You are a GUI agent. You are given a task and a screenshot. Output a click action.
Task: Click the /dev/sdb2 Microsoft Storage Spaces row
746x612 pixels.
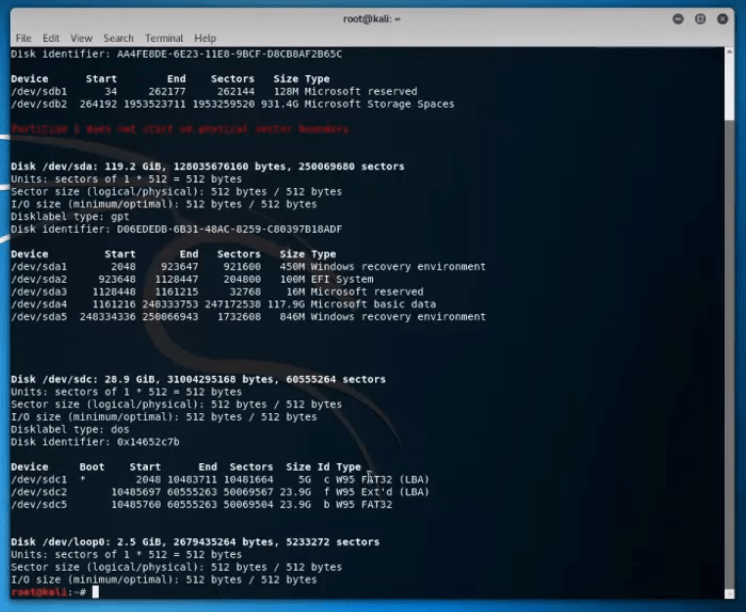coord(232,104)
